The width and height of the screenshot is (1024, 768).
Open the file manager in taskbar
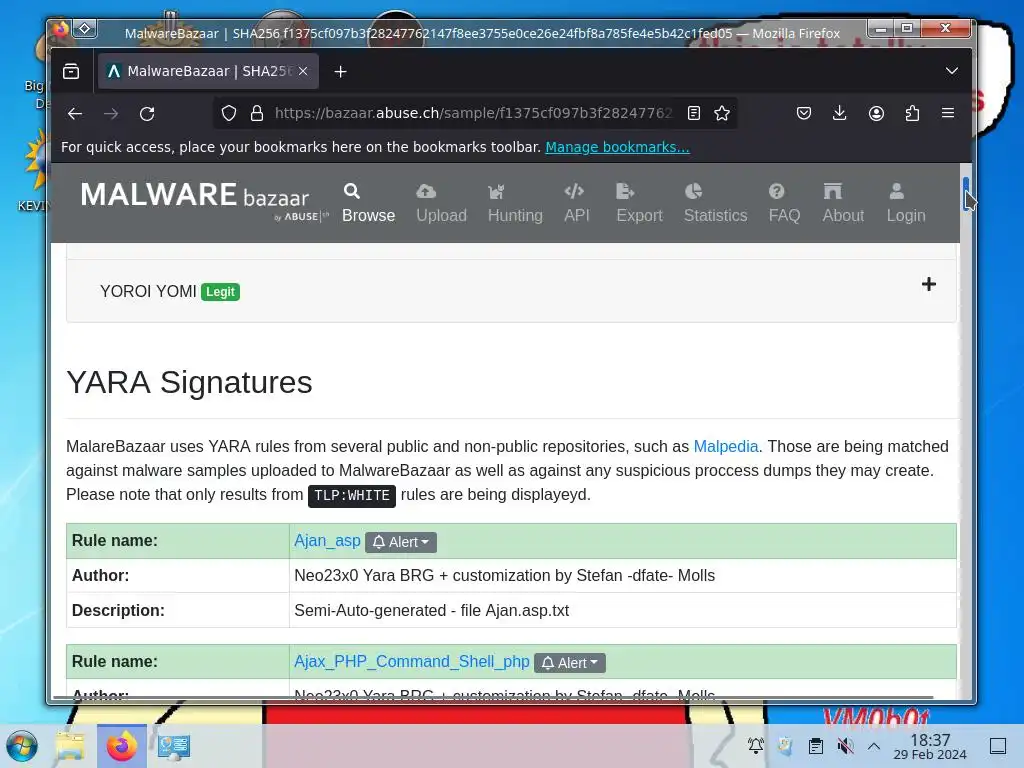coord(70,746)
